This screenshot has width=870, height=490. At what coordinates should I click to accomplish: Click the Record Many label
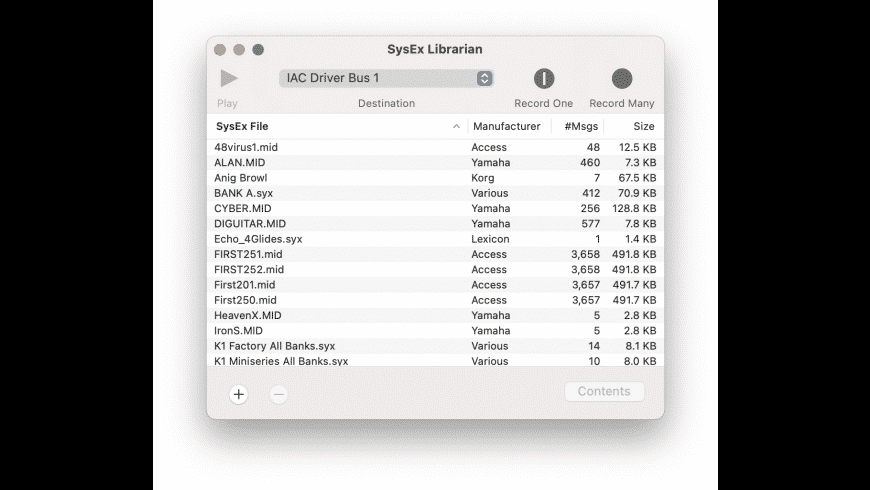[x=622, y=103]
